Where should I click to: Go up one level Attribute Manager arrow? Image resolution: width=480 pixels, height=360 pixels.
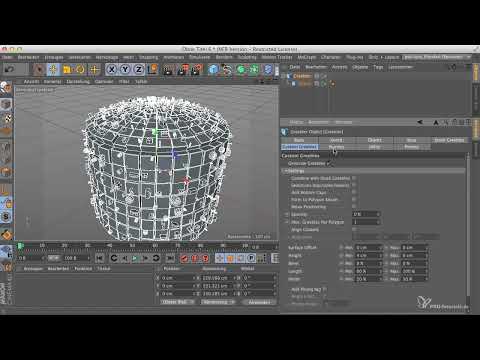436,122
